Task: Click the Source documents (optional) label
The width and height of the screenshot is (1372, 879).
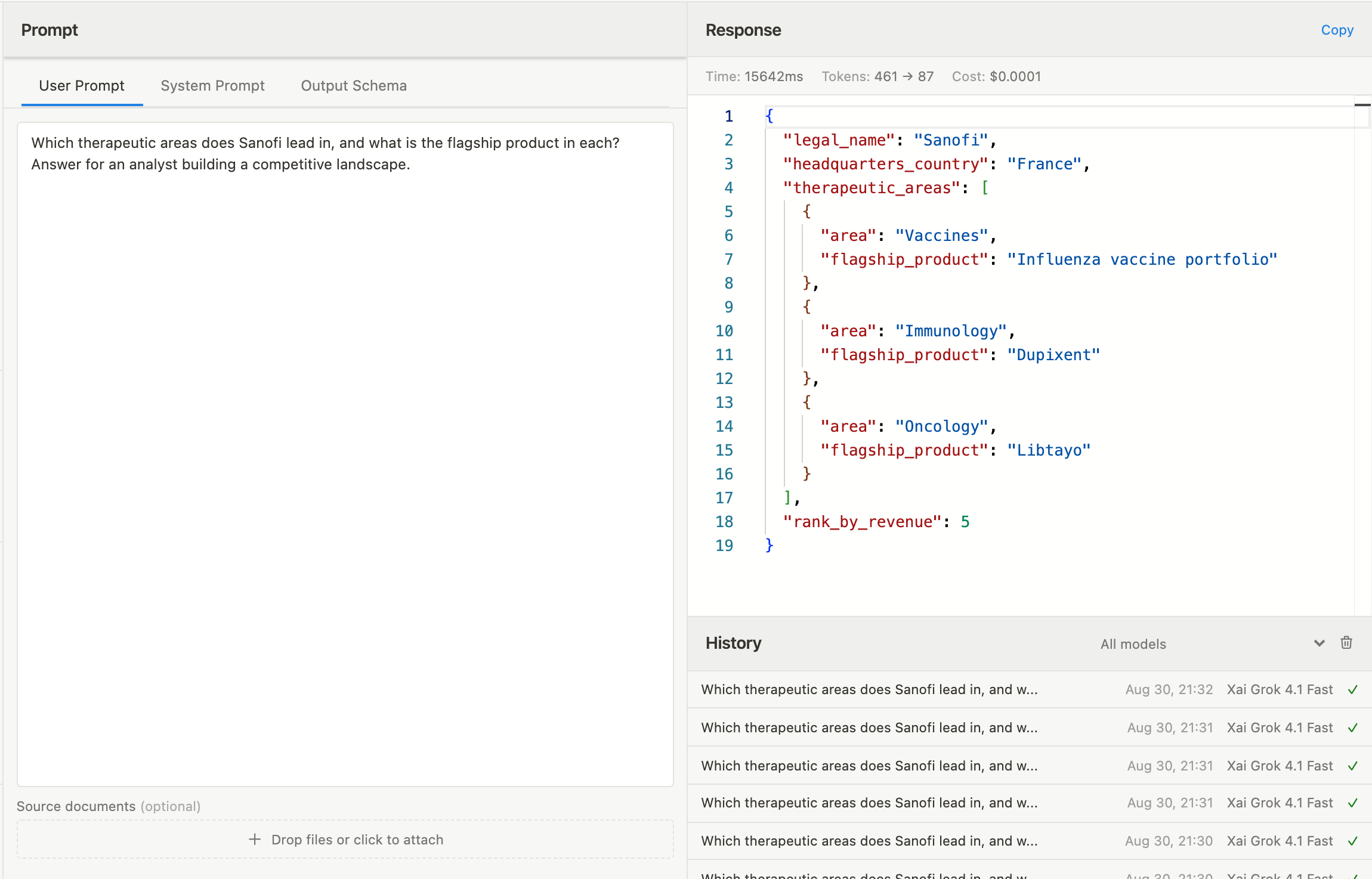Action: click(x=109, y=806)
